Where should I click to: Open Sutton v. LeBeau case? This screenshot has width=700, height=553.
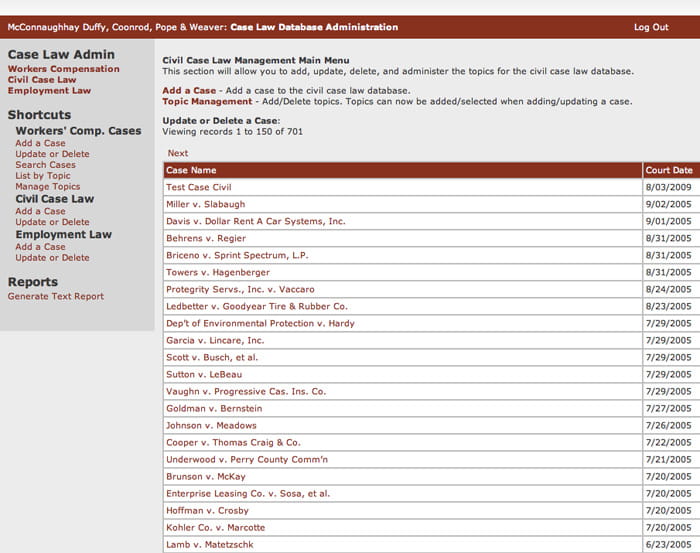(x=204, y=374)
